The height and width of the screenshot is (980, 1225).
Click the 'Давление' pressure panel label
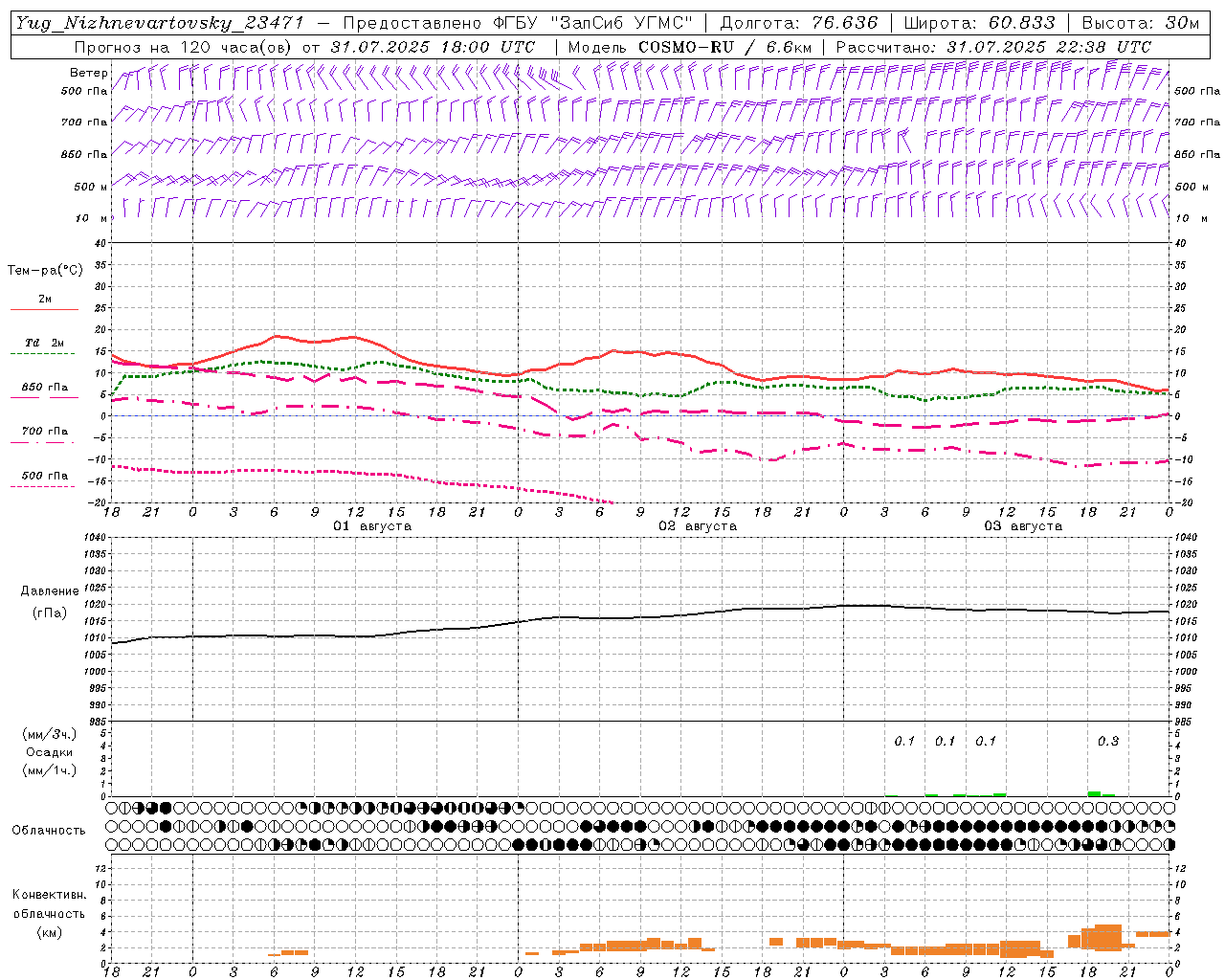click(50, 591)
